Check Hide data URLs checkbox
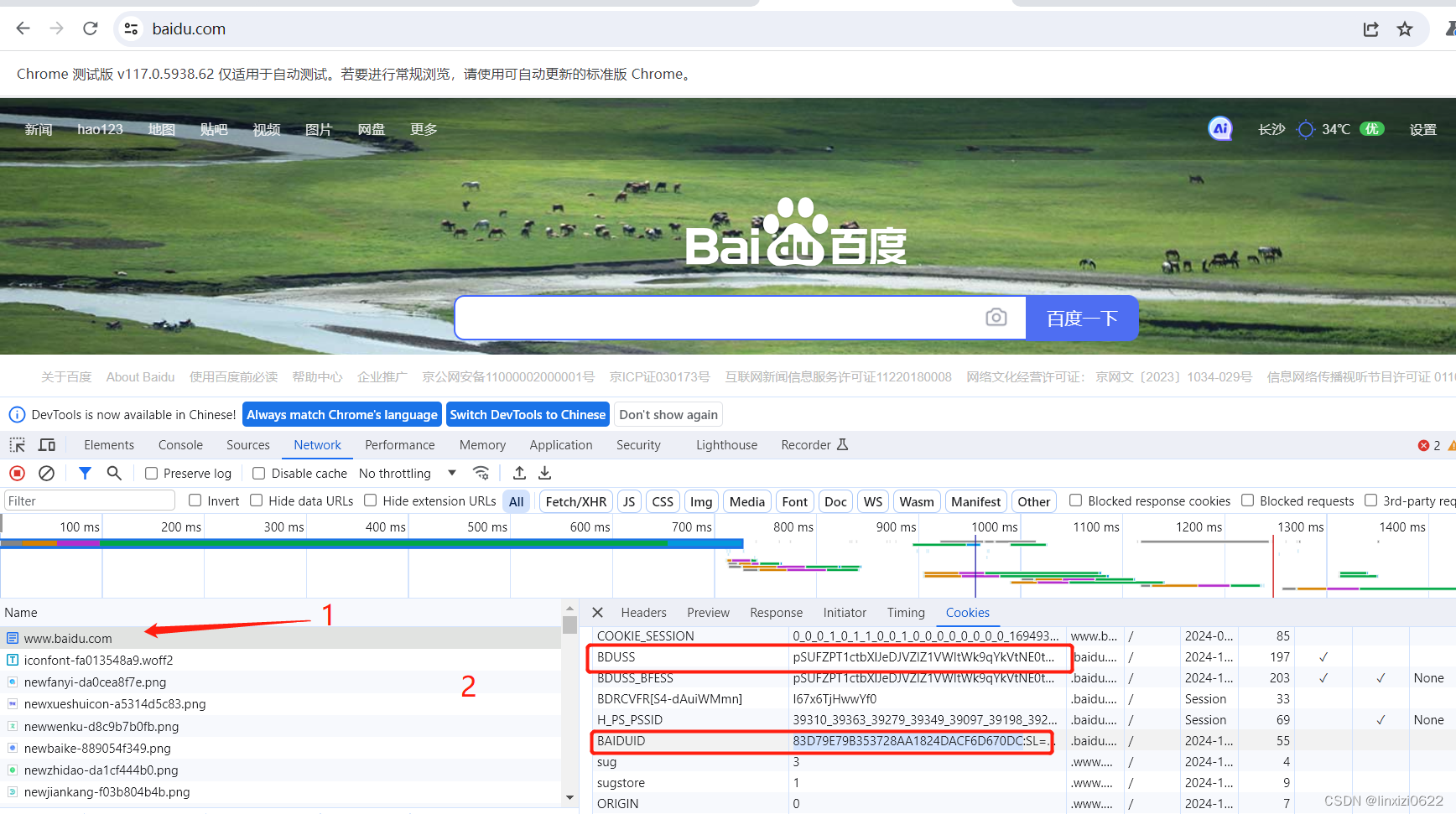The image size is (1456, 814). 257,500
